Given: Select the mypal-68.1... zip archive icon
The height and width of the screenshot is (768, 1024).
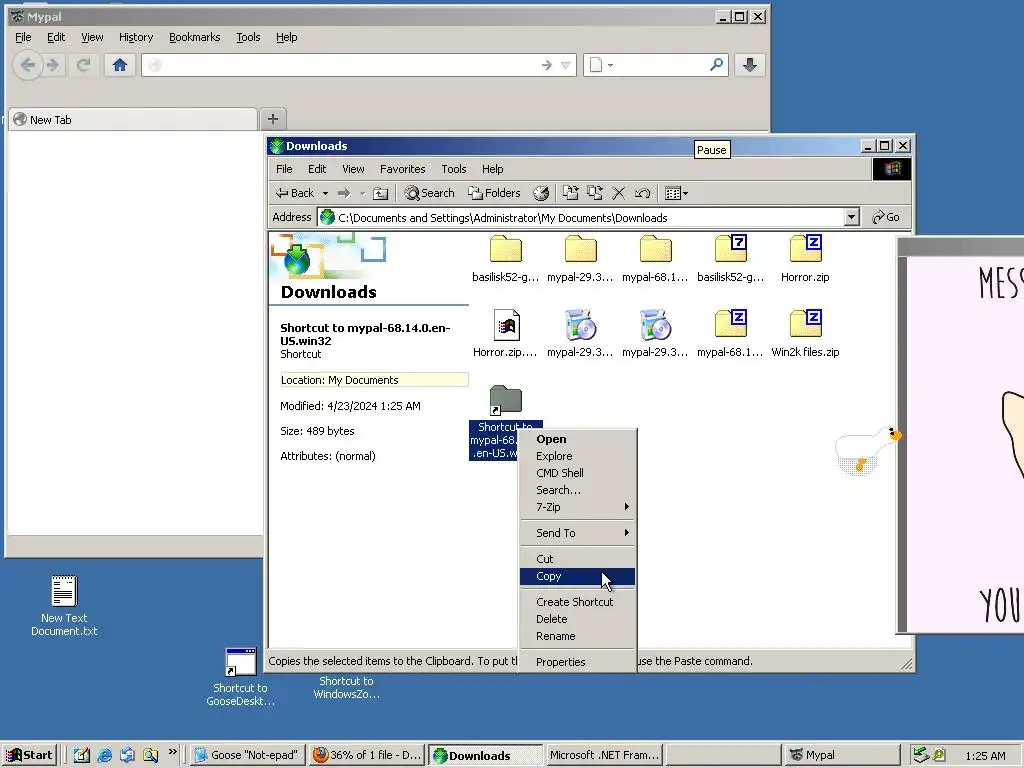Looking at the screenshot, I should click(x=730, y=324).
